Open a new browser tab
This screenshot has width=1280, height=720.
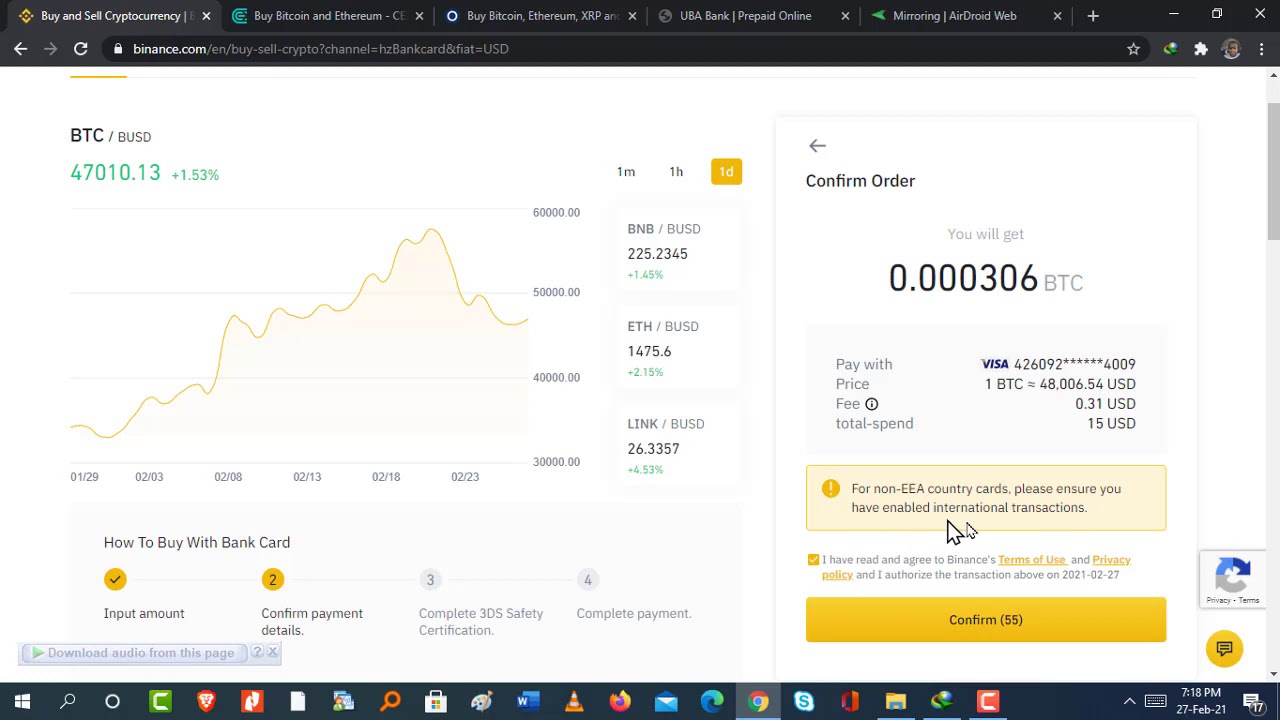1093,16
